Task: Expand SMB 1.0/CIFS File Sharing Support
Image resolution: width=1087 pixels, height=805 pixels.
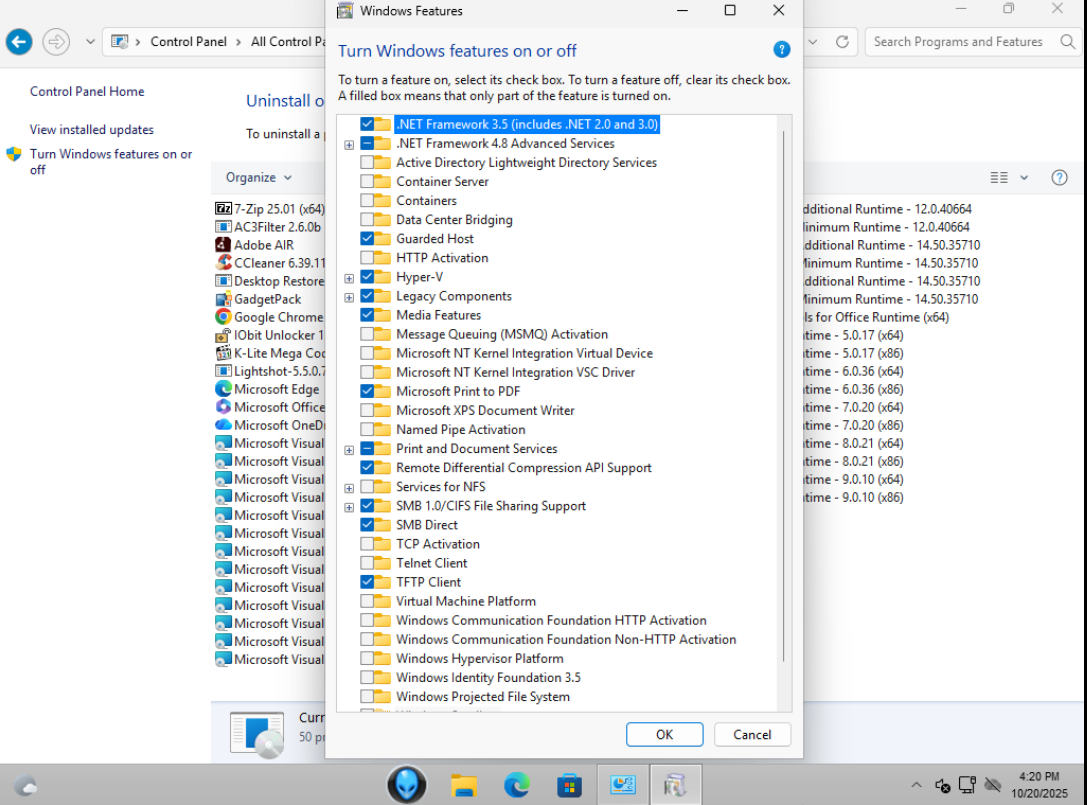Action: tap(349, 508)
